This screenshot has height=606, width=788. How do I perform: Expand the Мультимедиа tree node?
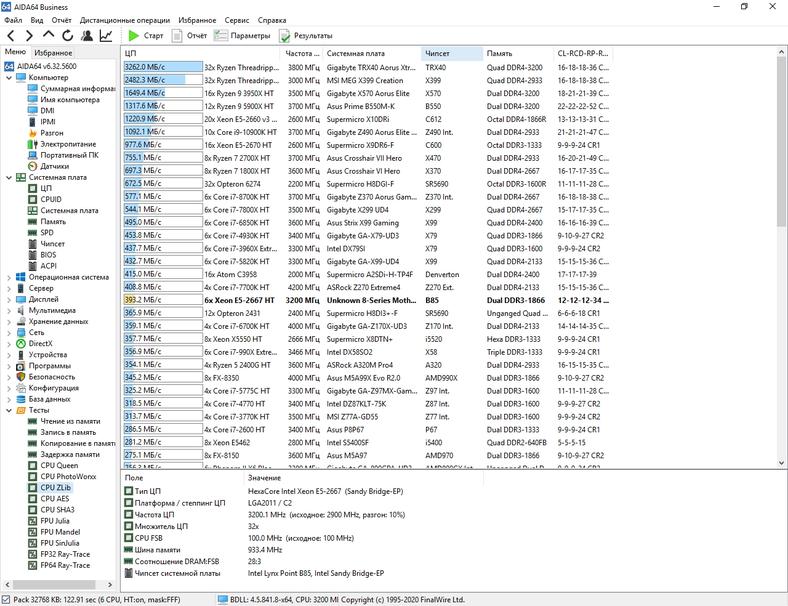[9, 311]
